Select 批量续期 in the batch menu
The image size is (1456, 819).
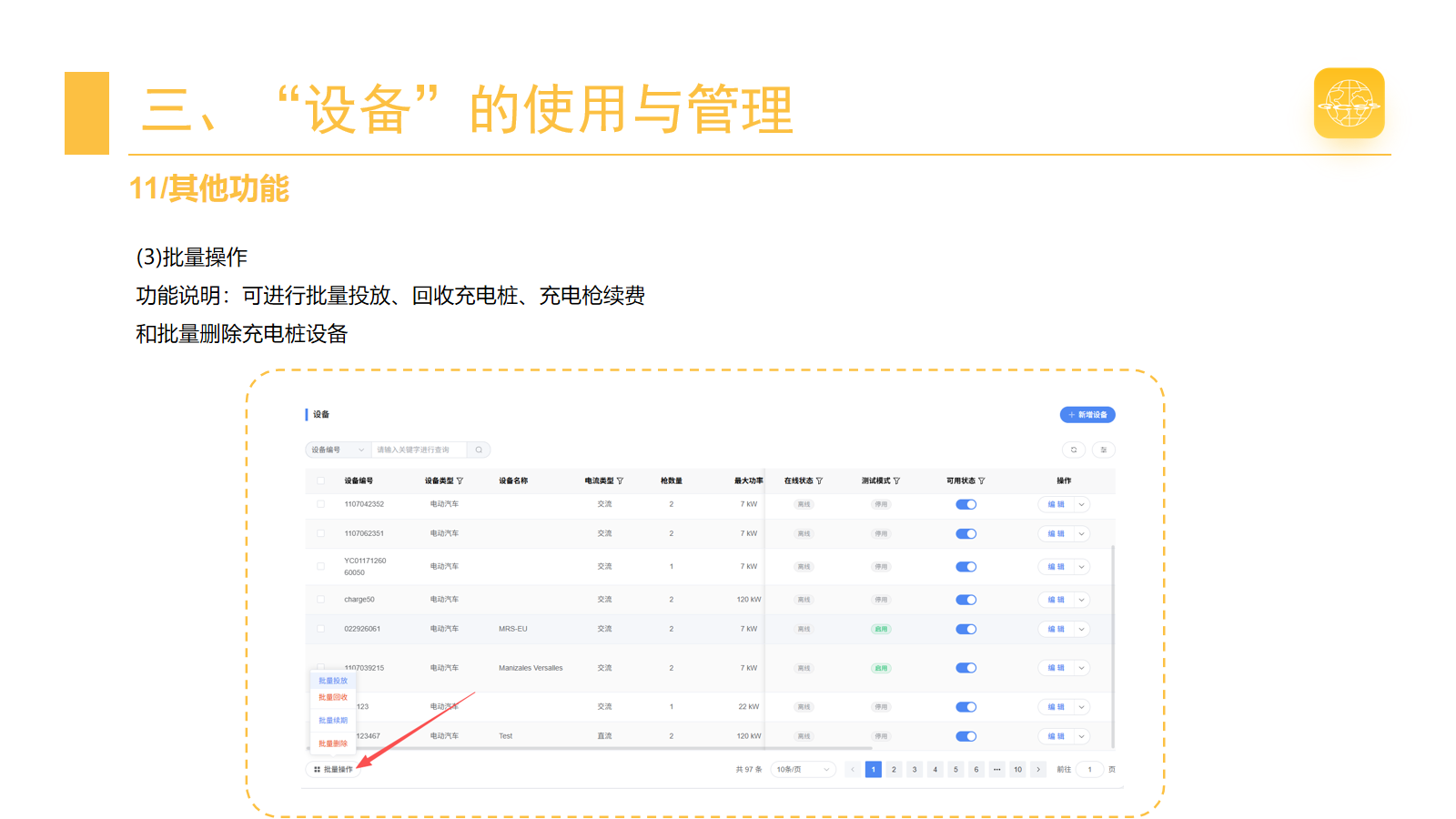[333, 721]
